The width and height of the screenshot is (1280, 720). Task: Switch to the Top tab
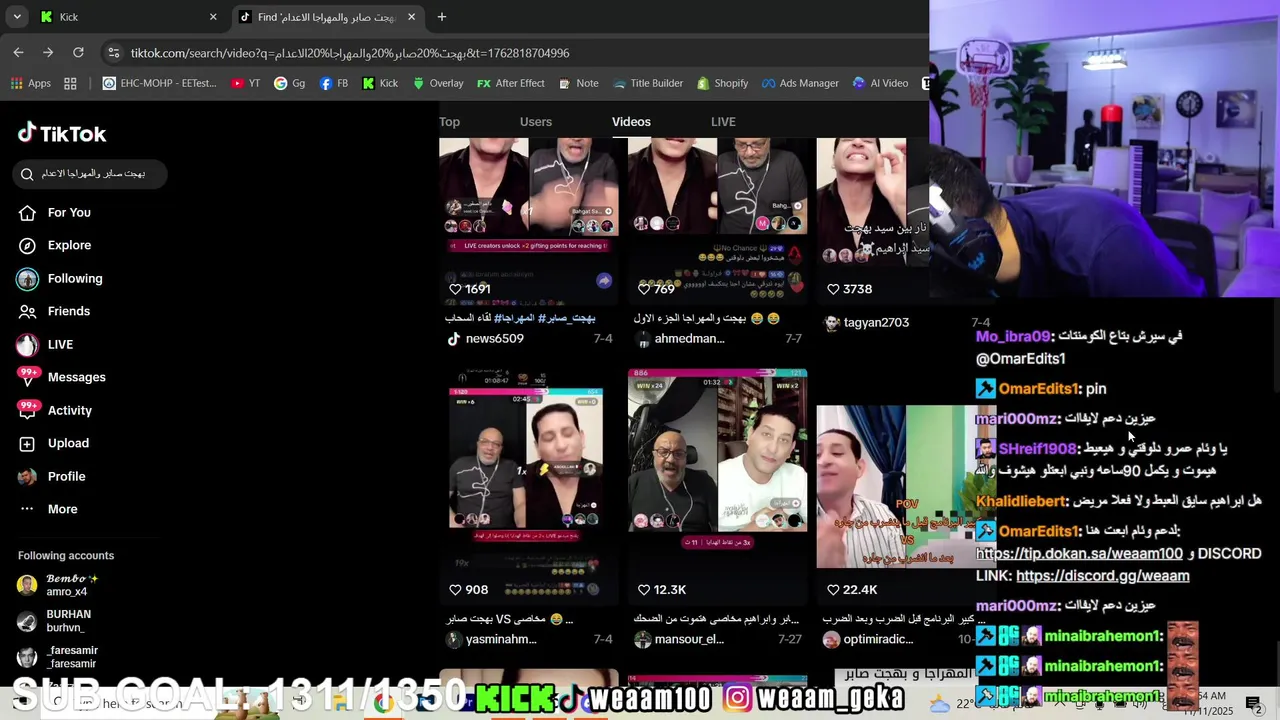(449, 121)
